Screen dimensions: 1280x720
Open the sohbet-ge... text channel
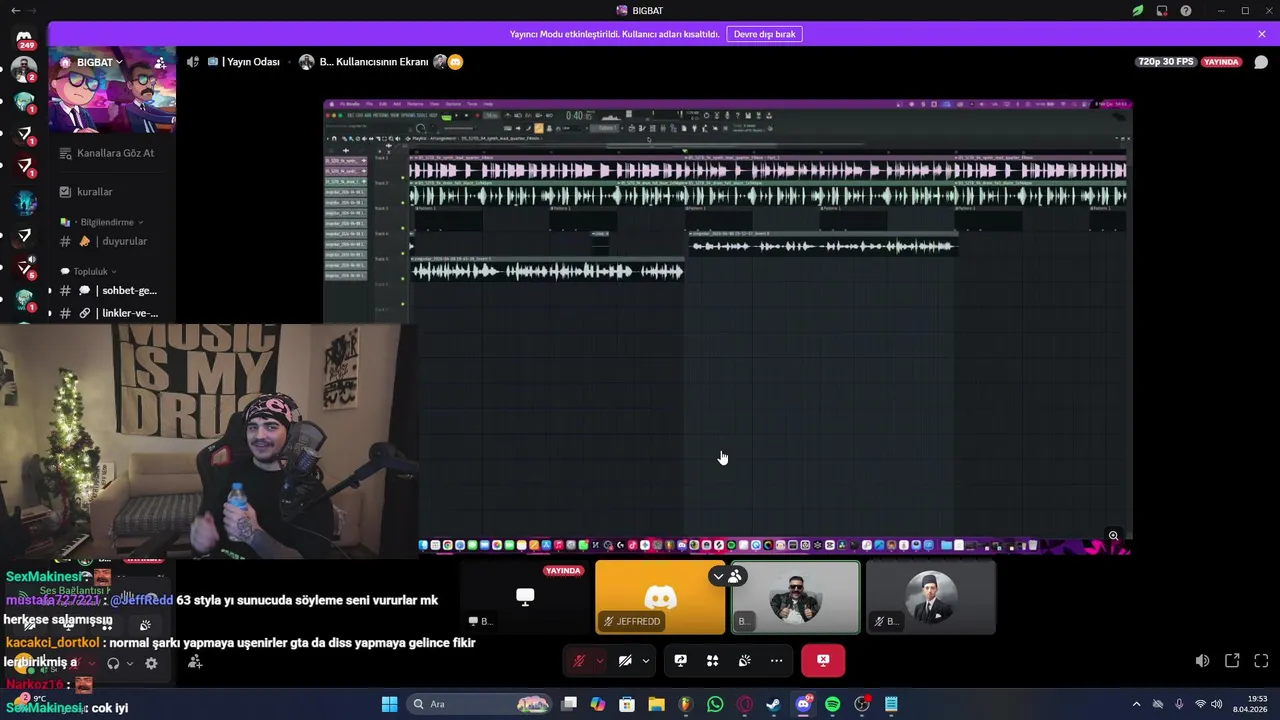pyautogui.click(x=110, y=290)
